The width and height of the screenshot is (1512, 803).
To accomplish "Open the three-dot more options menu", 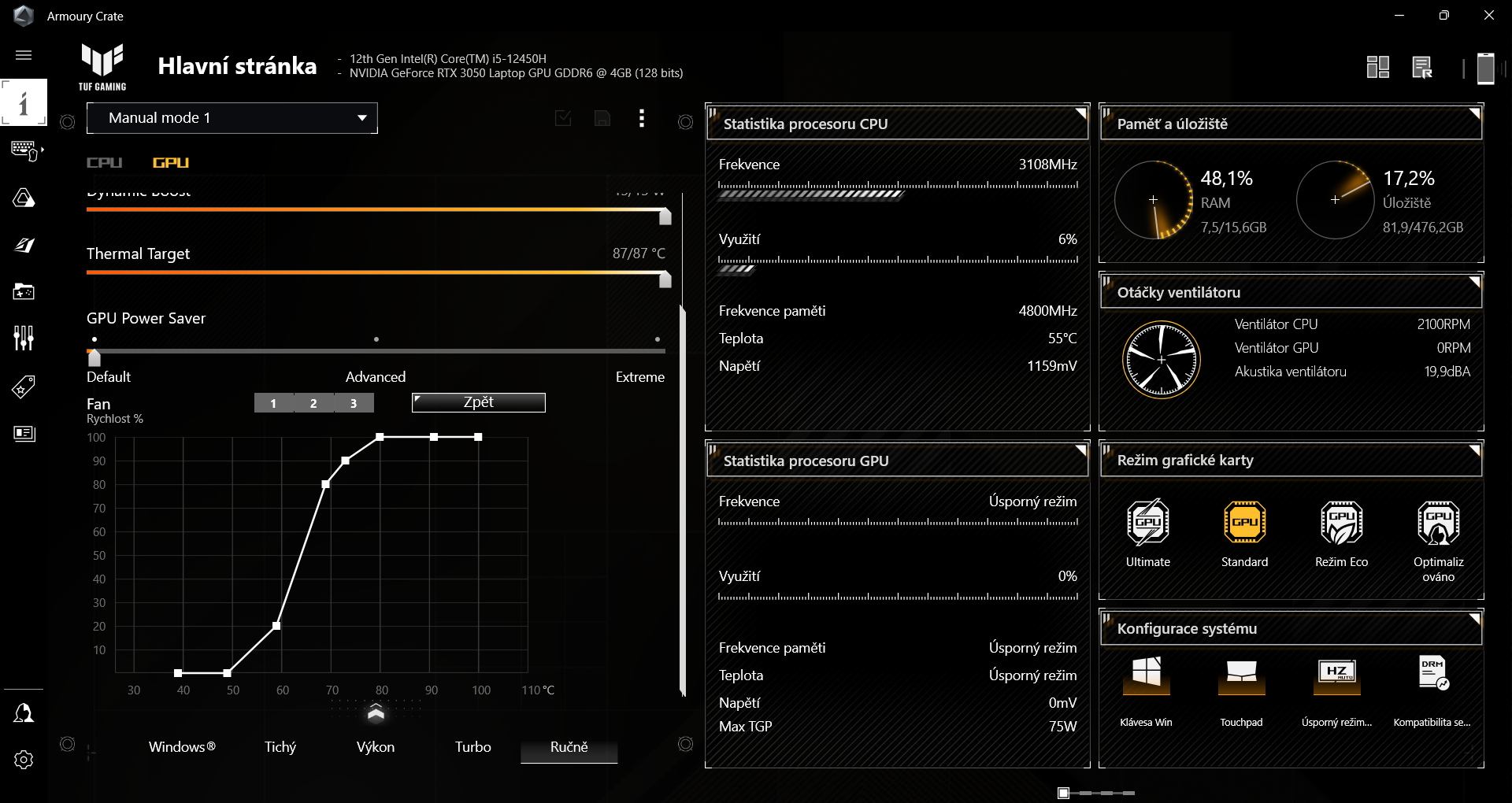I will [642, 118].
